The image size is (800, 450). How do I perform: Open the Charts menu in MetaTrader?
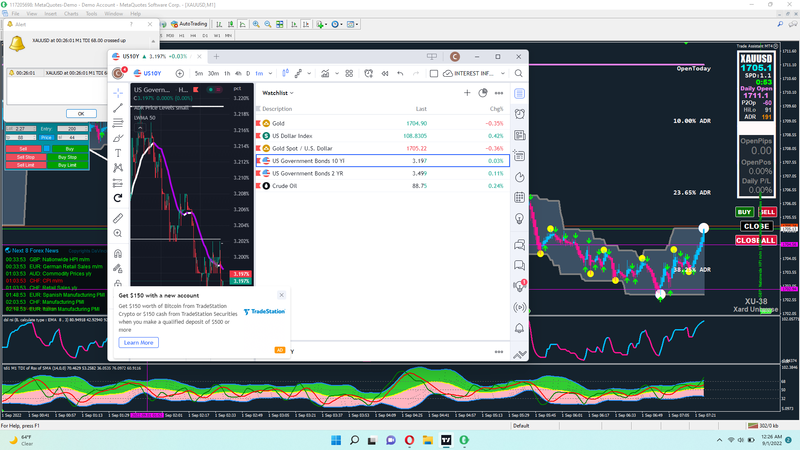pyautogui.click(x=71, y=14)
